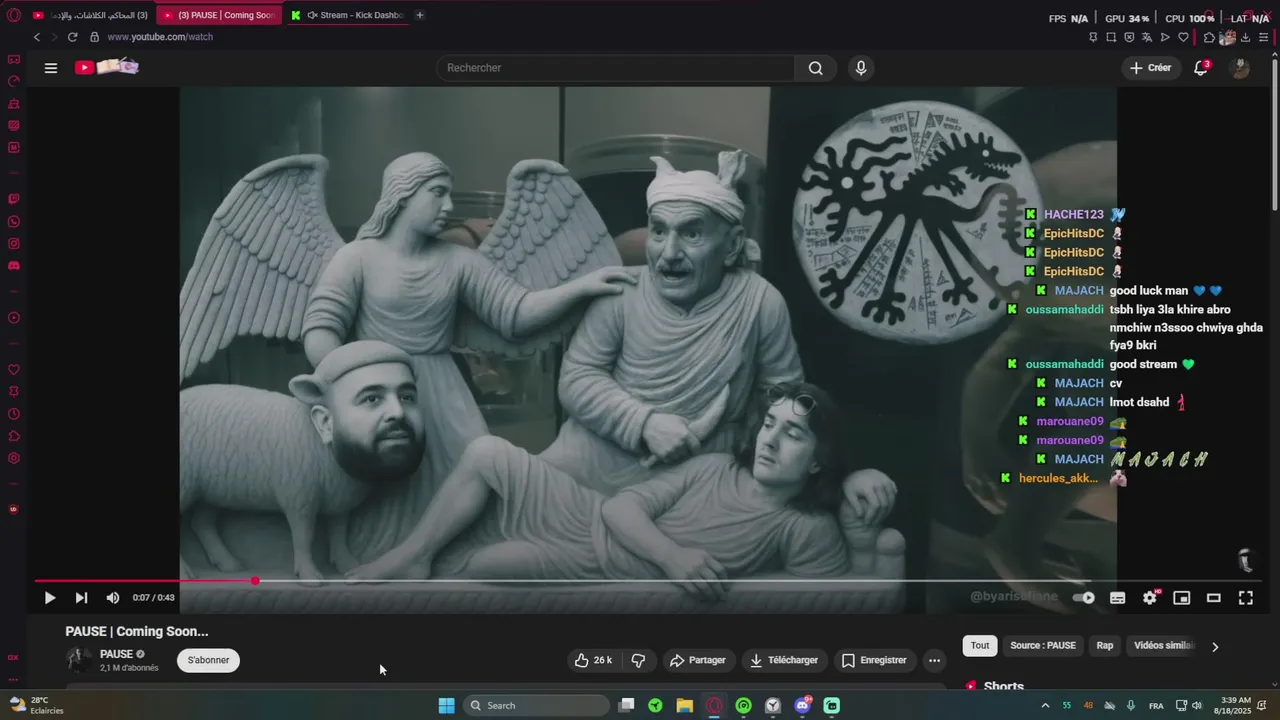1280x720 pixels.
Task: Play the paused YouTube video
Action: 49,598
